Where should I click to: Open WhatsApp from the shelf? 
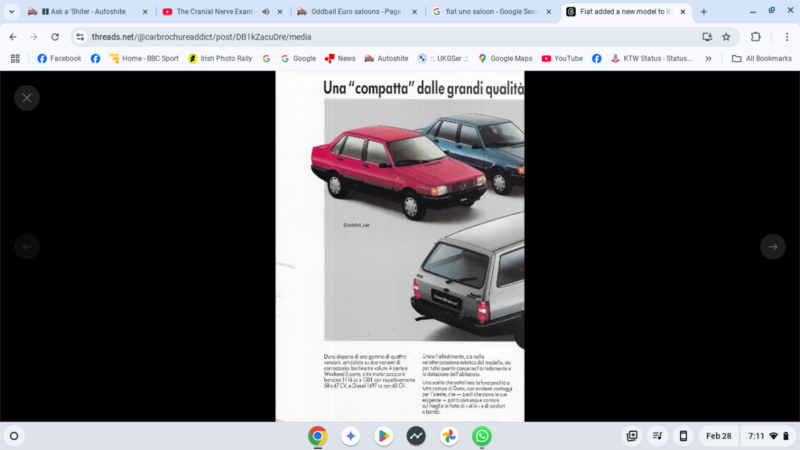482,436
